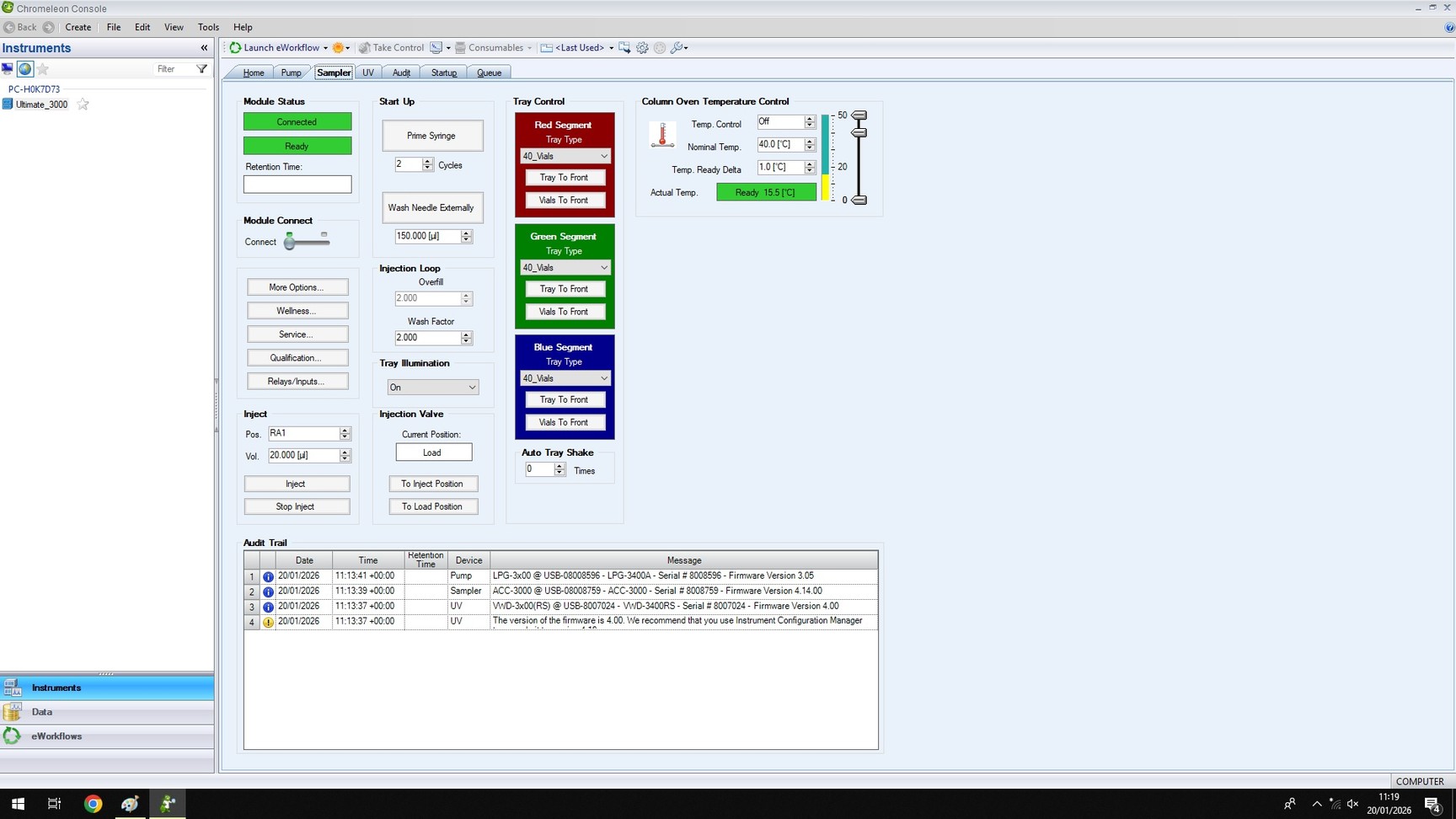The image size is (1456, 819).
Task: Click the Data section icon in the sidebar
Action: point(13,712)
